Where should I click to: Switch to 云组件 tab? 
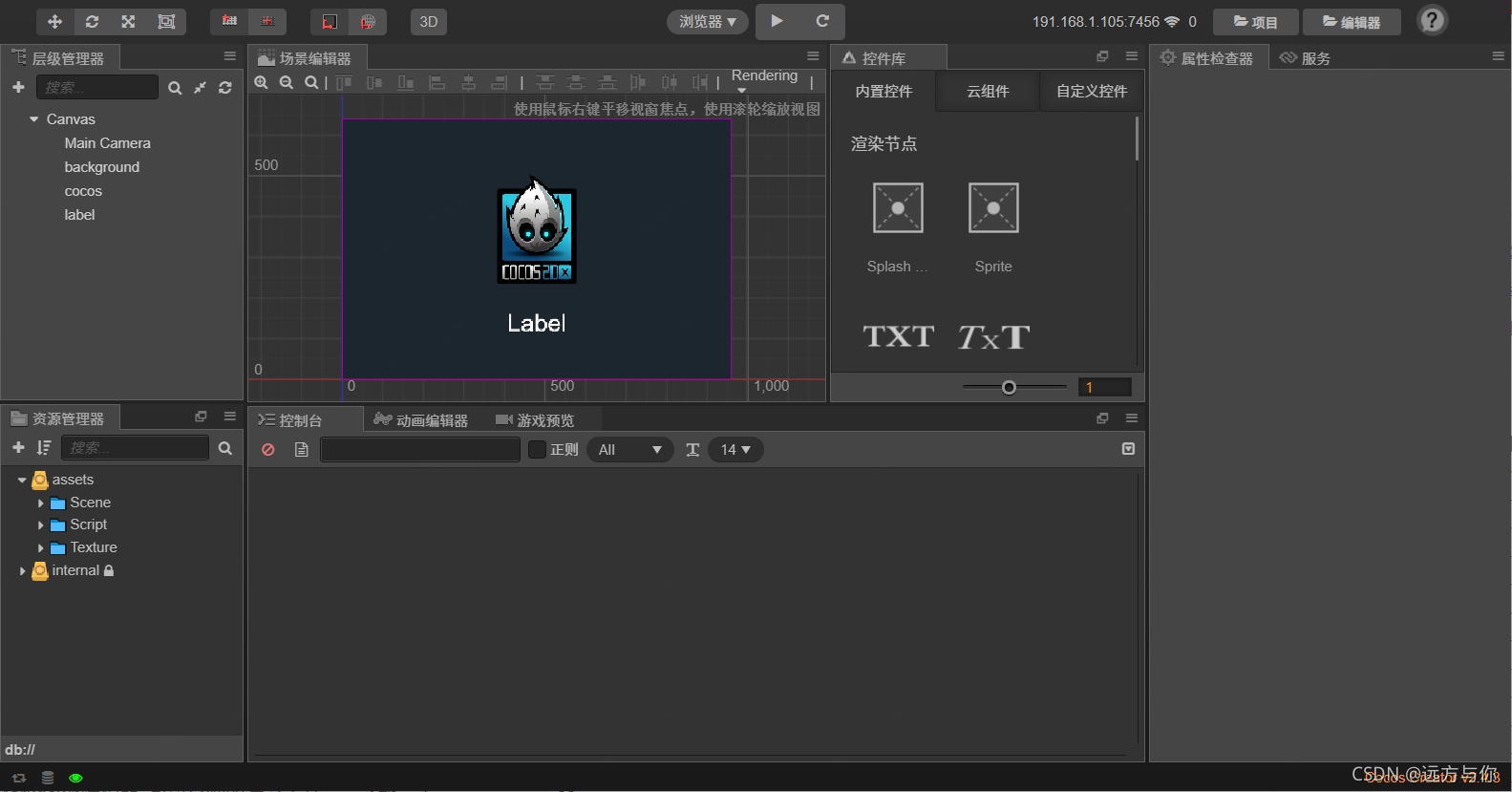click(x=988, y=92)
